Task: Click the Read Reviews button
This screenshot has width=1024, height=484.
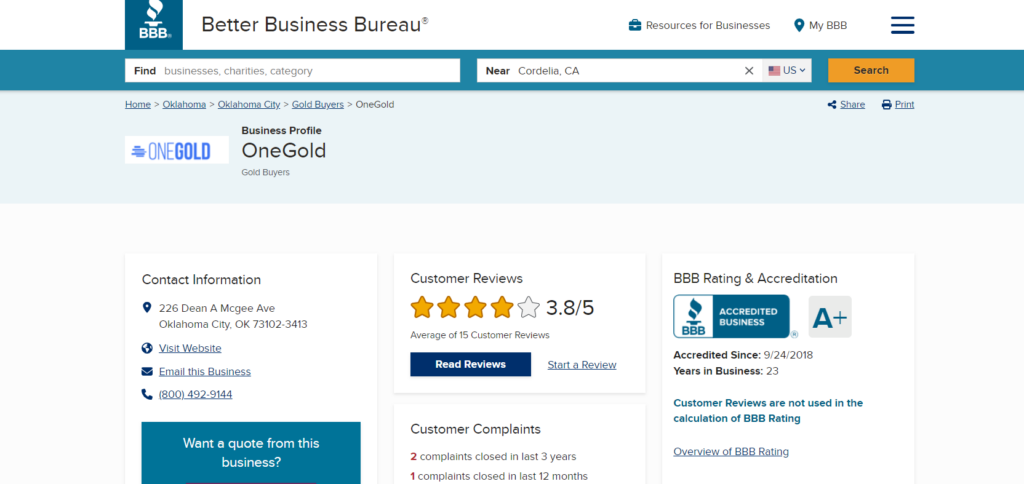Action: coord(470,364)
